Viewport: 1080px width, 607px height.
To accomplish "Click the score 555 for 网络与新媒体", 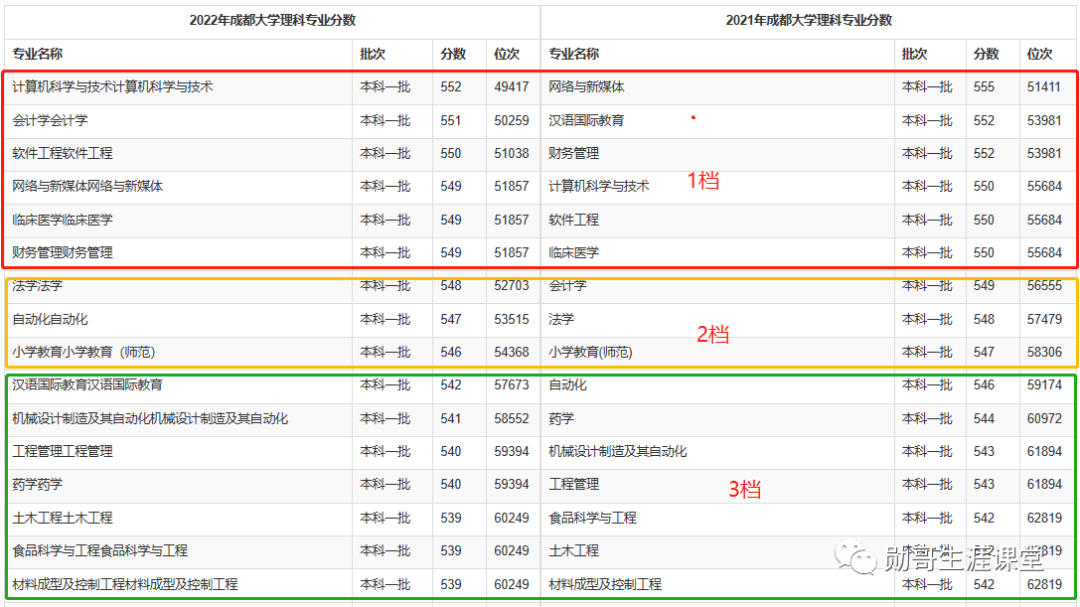I will click(984, 87).
